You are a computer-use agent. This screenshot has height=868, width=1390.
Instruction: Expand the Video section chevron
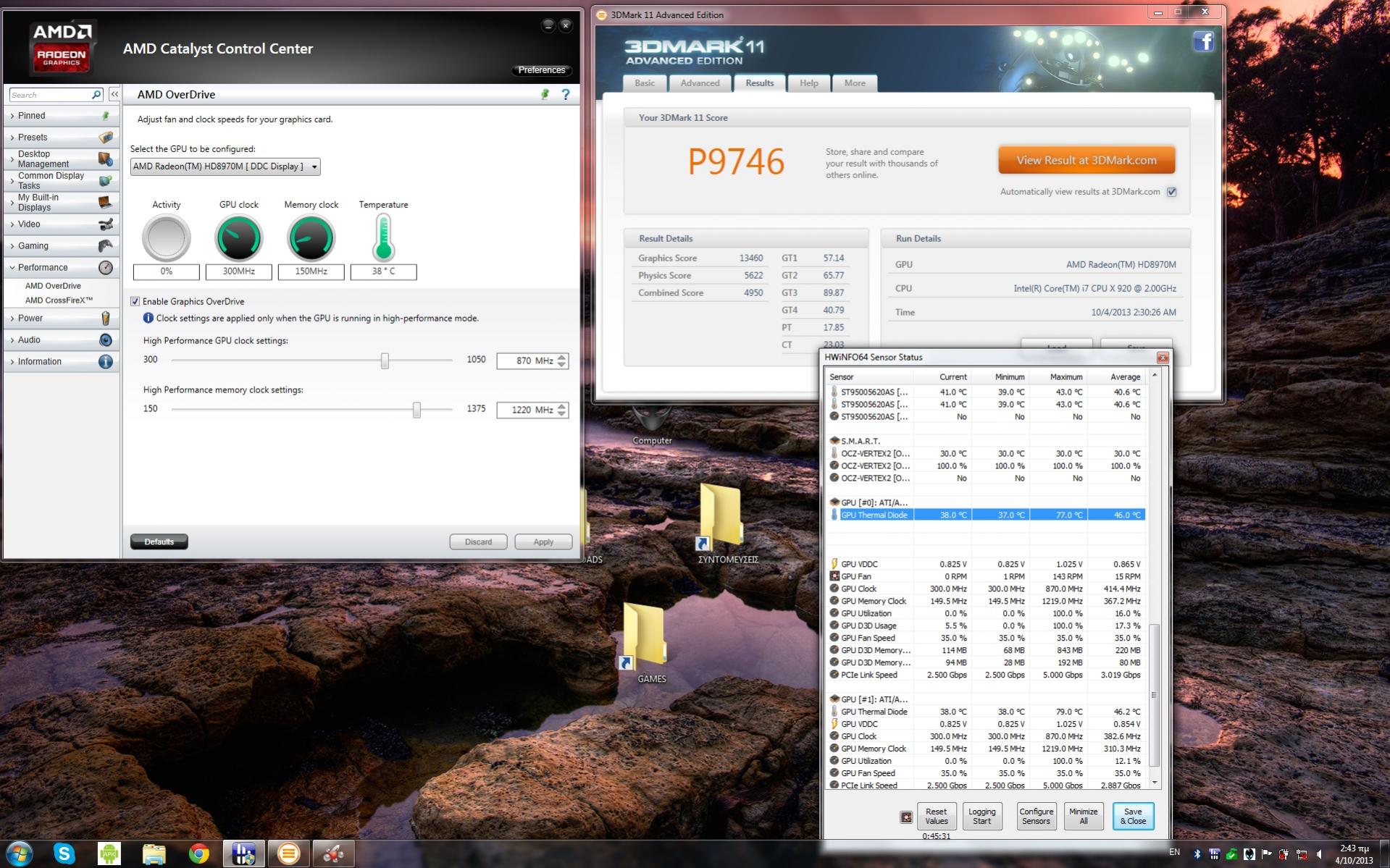12,224
